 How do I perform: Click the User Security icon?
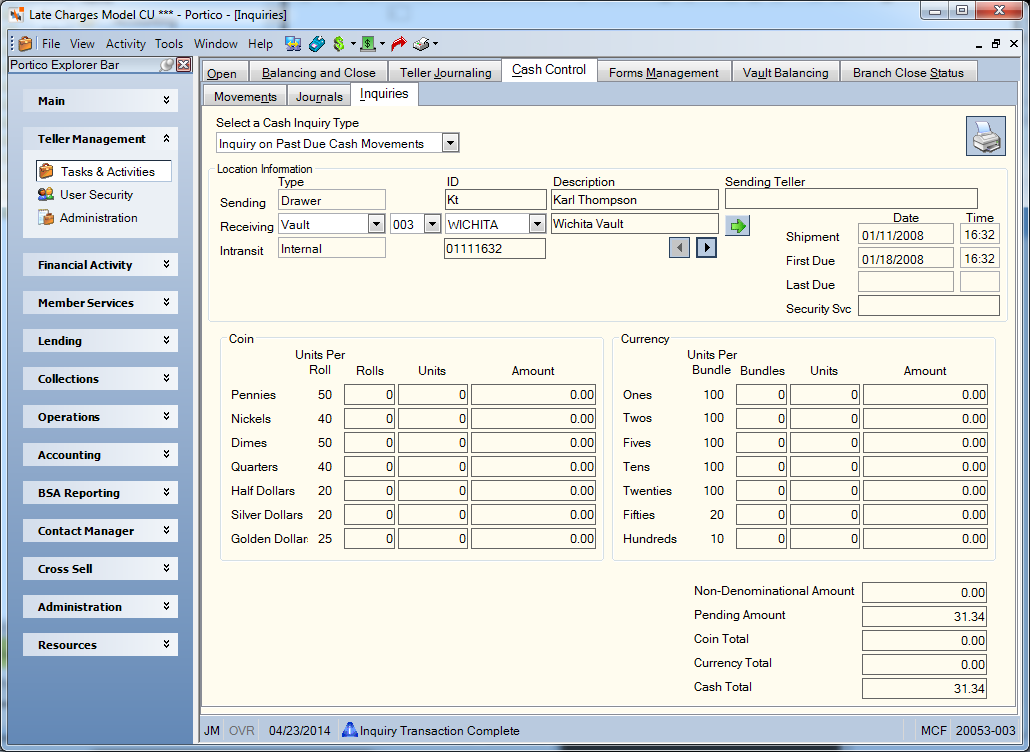45,194
